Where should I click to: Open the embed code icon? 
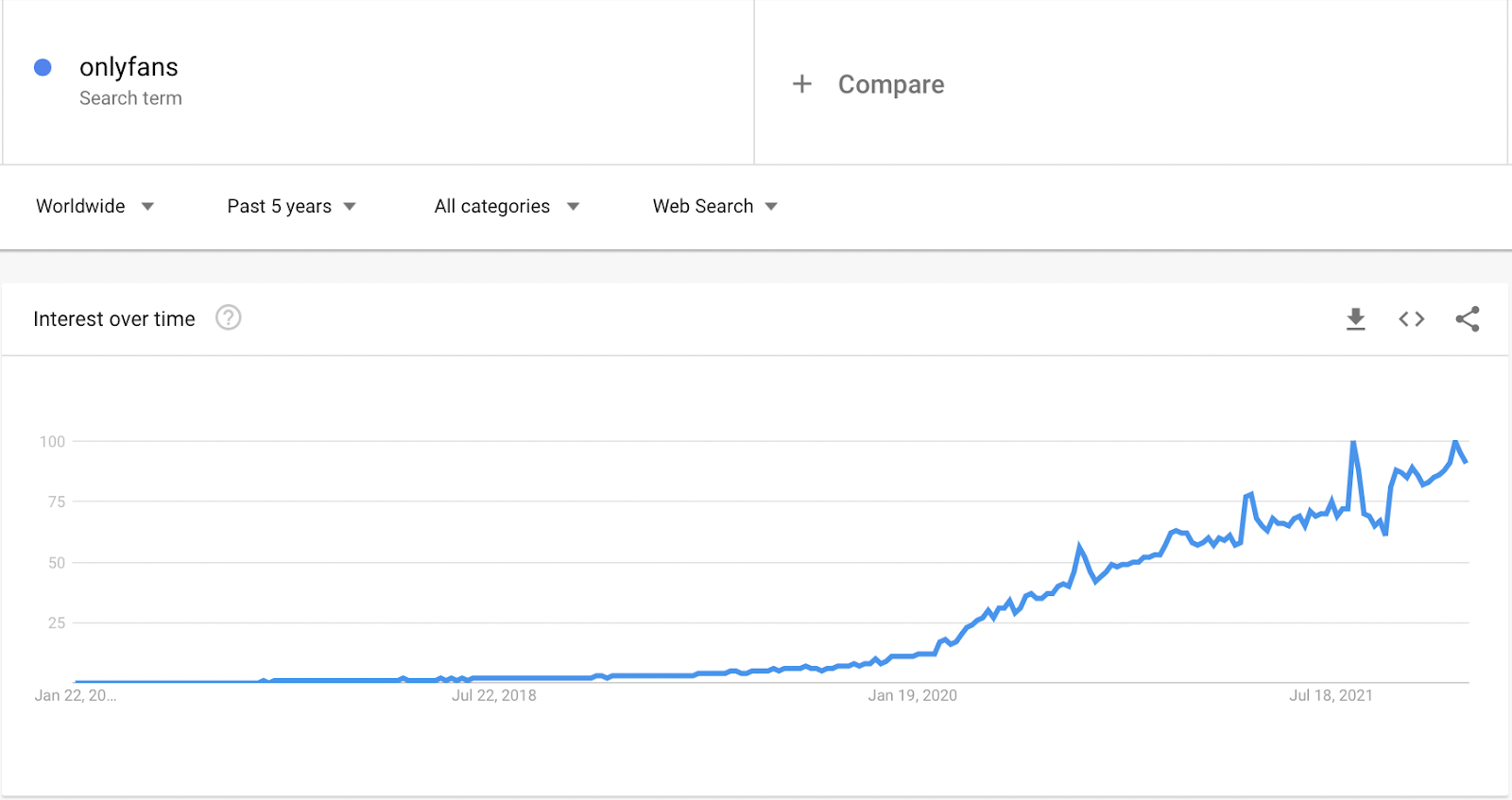[1412, 319]
